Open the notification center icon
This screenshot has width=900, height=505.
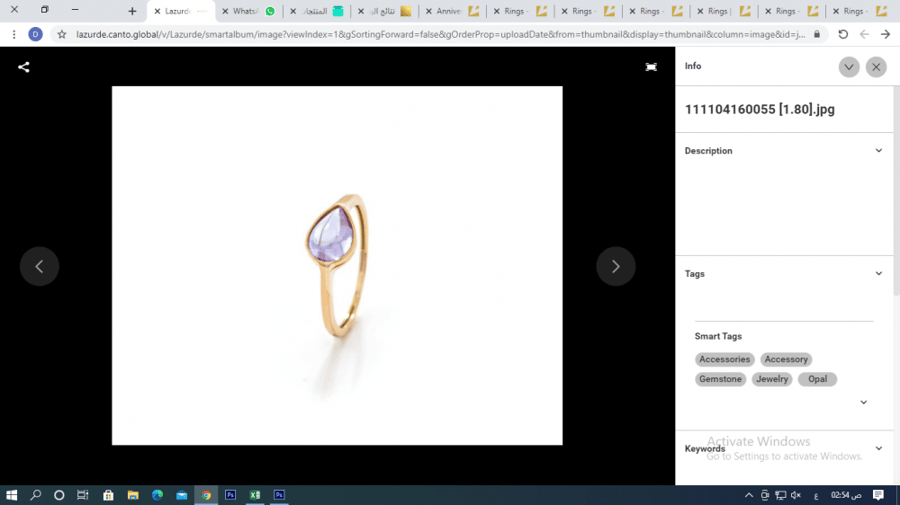878,495
